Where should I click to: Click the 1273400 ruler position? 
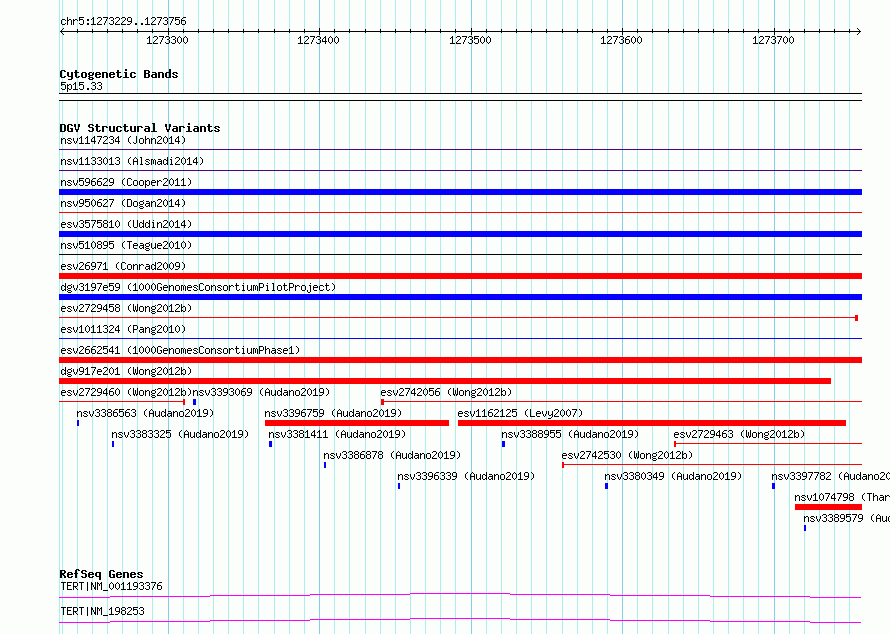coord(318,40)
